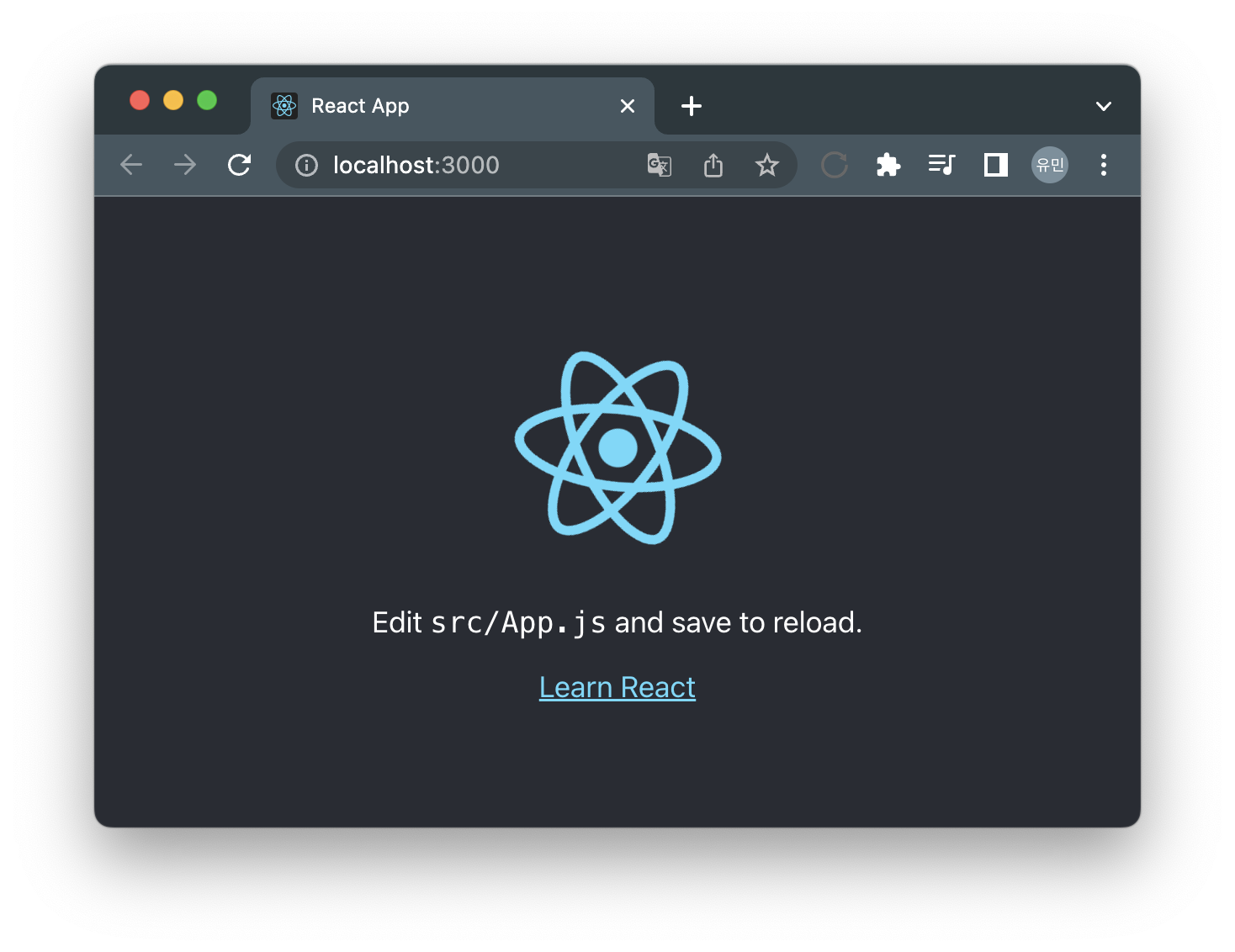Bookmark this page with the star

click(767, 165)
